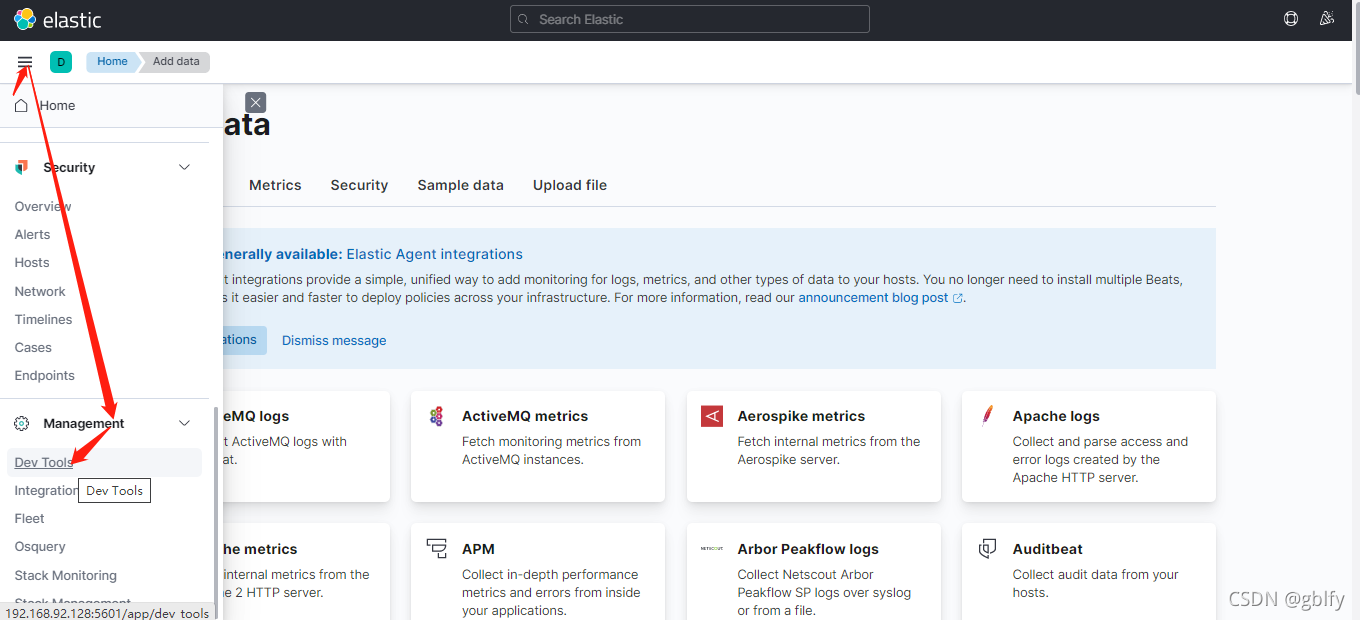
Task: Open the Arbor Peakflow logs card
Action: (x=814, y=572)
